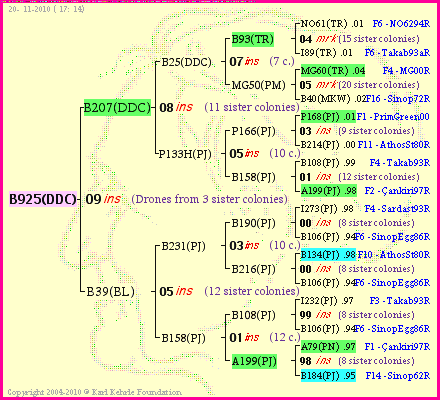Viewport: 440px width, 400px height.
Task: Click the Karl Kehrle Foundation copyright text
Action: tap(95, 392)
